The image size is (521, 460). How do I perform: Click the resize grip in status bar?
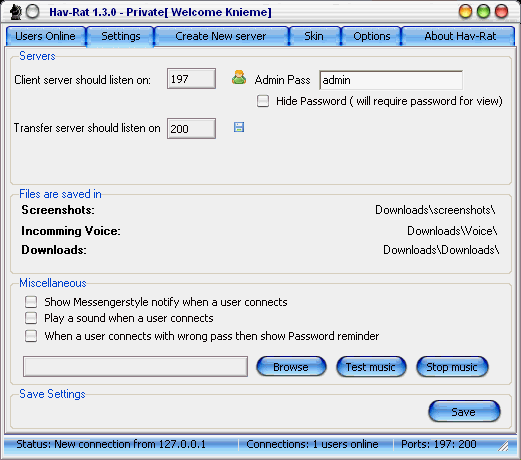tap(503, 446)
